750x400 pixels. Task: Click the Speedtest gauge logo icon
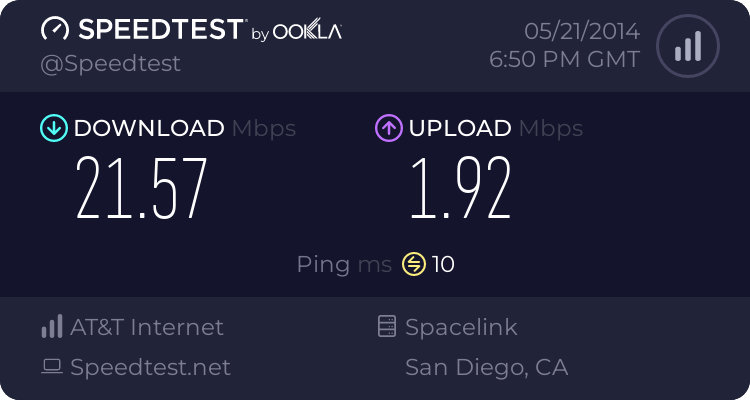(x=56, y=29)
